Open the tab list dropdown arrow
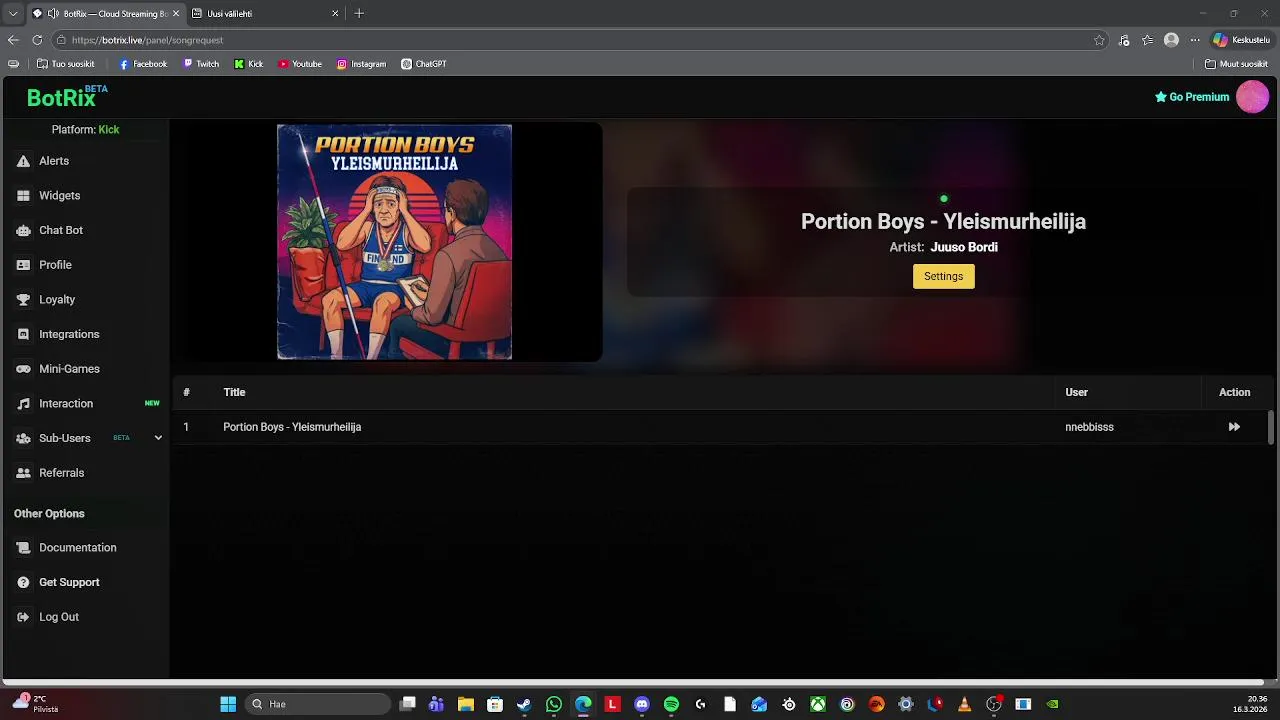The image size is (1280, 720). tap(13, 14)
